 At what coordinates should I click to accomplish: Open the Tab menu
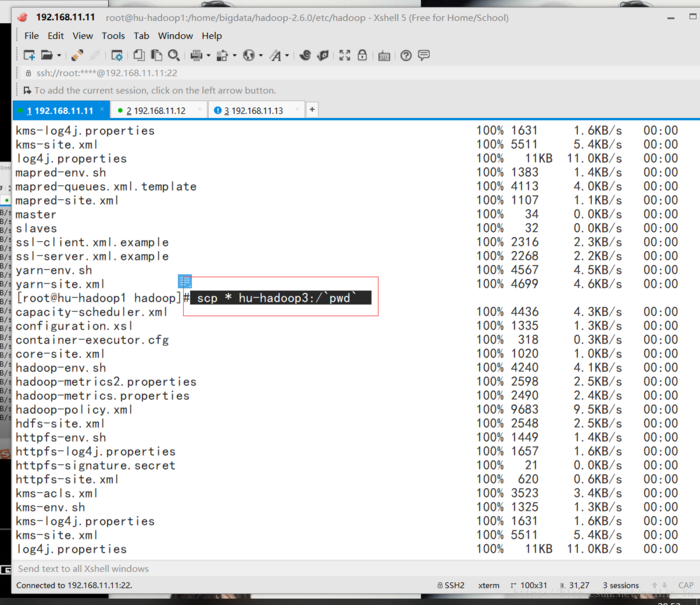[x=142, y=36]
